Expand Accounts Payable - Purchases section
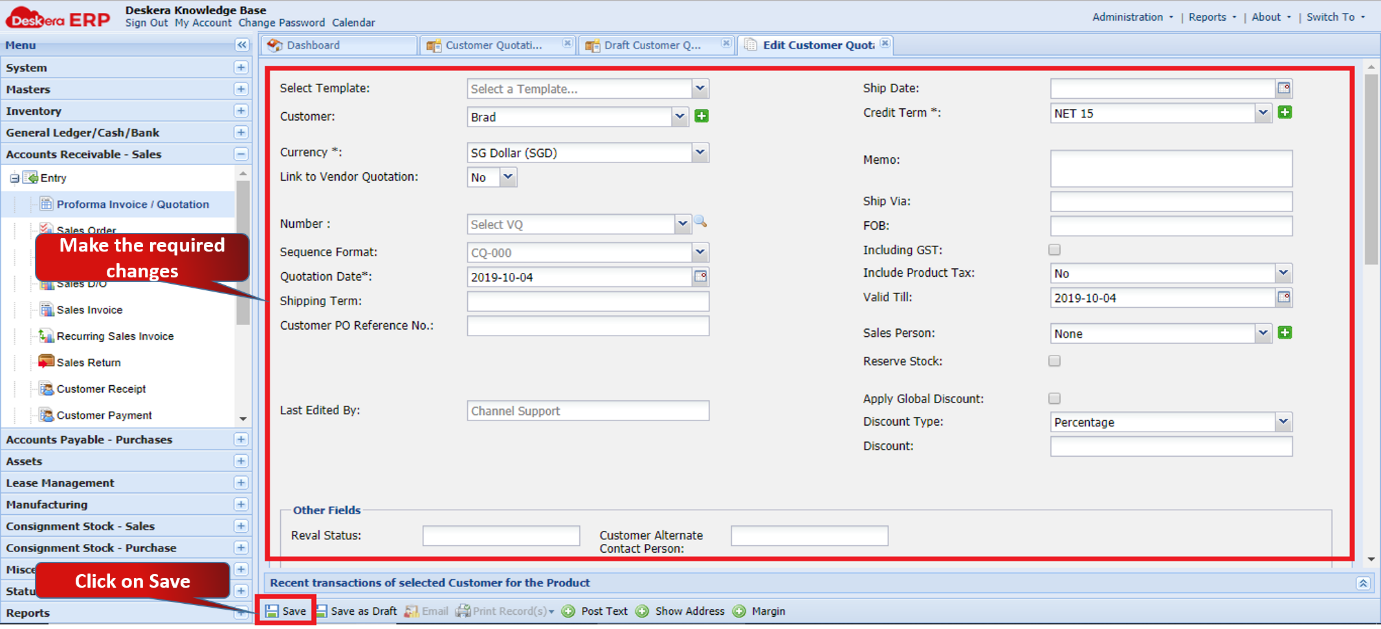 point(241,439)
